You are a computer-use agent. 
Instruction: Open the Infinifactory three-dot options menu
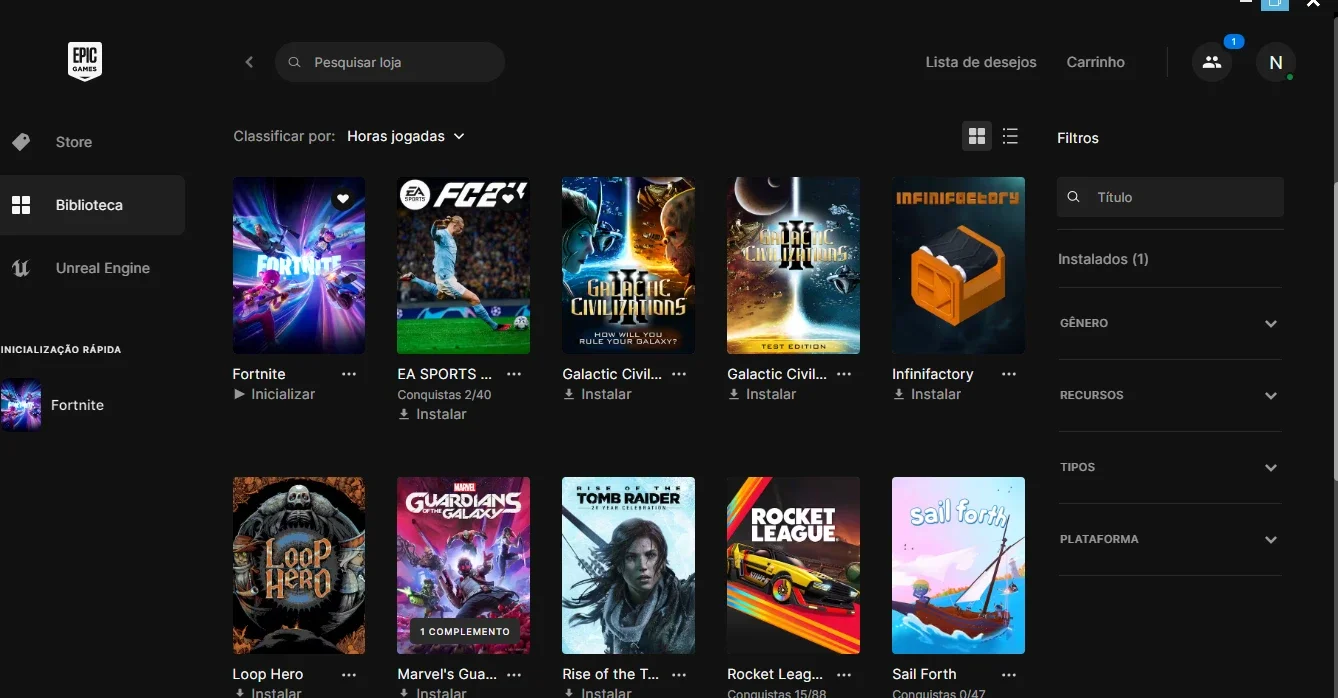[x=1009, y=374]
